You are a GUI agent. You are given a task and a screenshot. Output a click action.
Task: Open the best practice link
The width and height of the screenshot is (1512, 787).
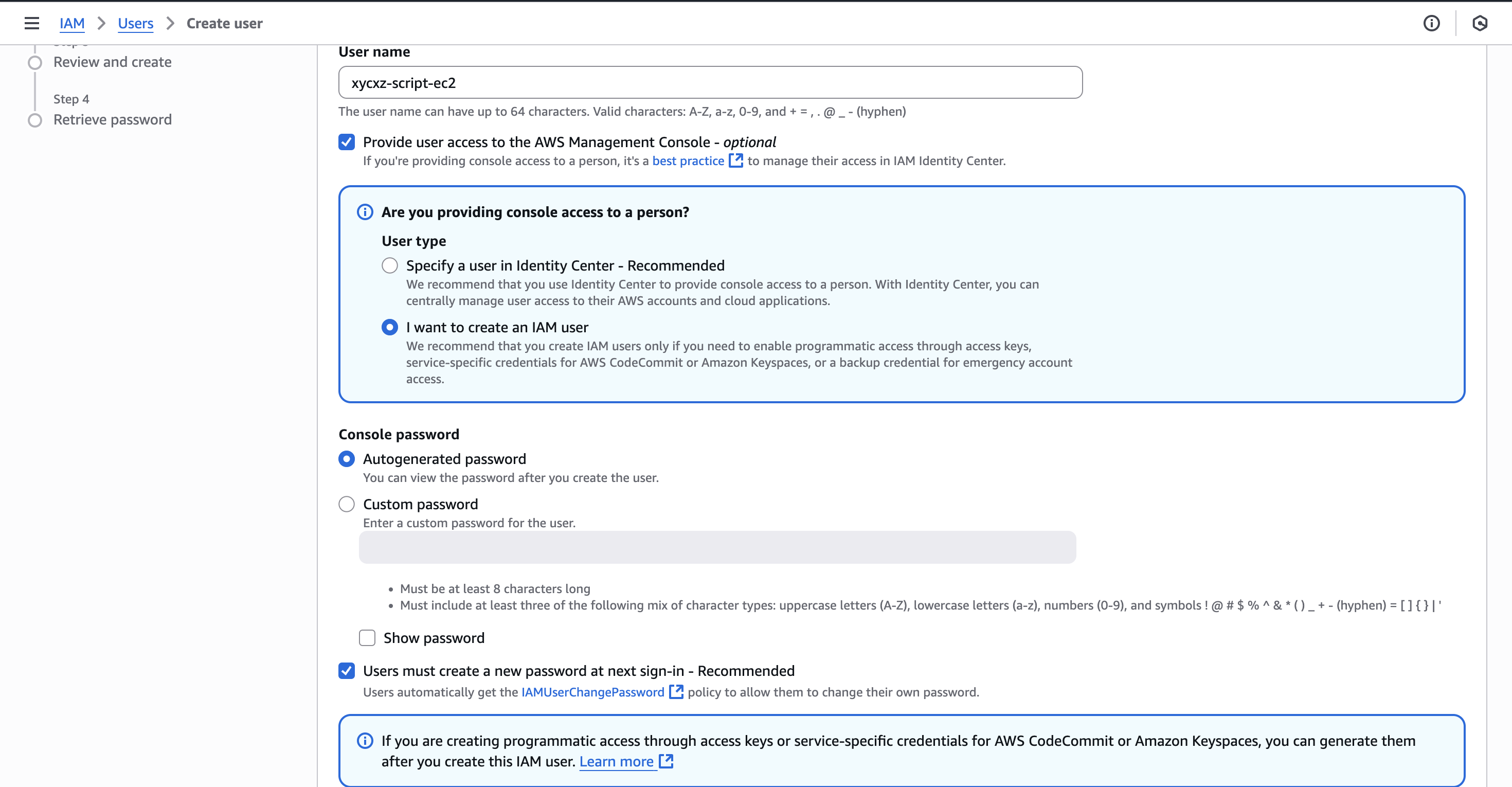(x=688, y=161)
